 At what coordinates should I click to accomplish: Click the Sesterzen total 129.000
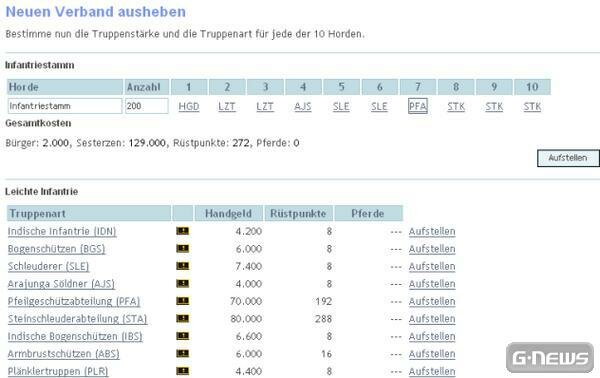click(x=147, y=143)
